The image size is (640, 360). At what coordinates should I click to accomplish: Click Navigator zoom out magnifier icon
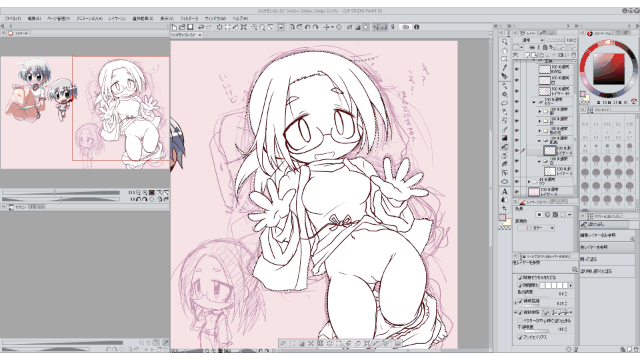click(139, 192)
